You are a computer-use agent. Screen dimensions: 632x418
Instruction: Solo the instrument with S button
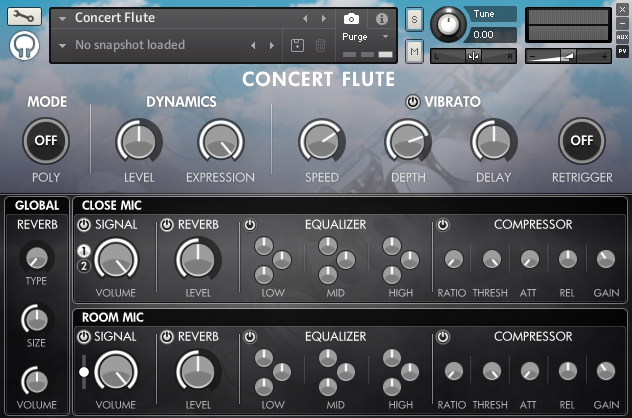pos(414,19)
